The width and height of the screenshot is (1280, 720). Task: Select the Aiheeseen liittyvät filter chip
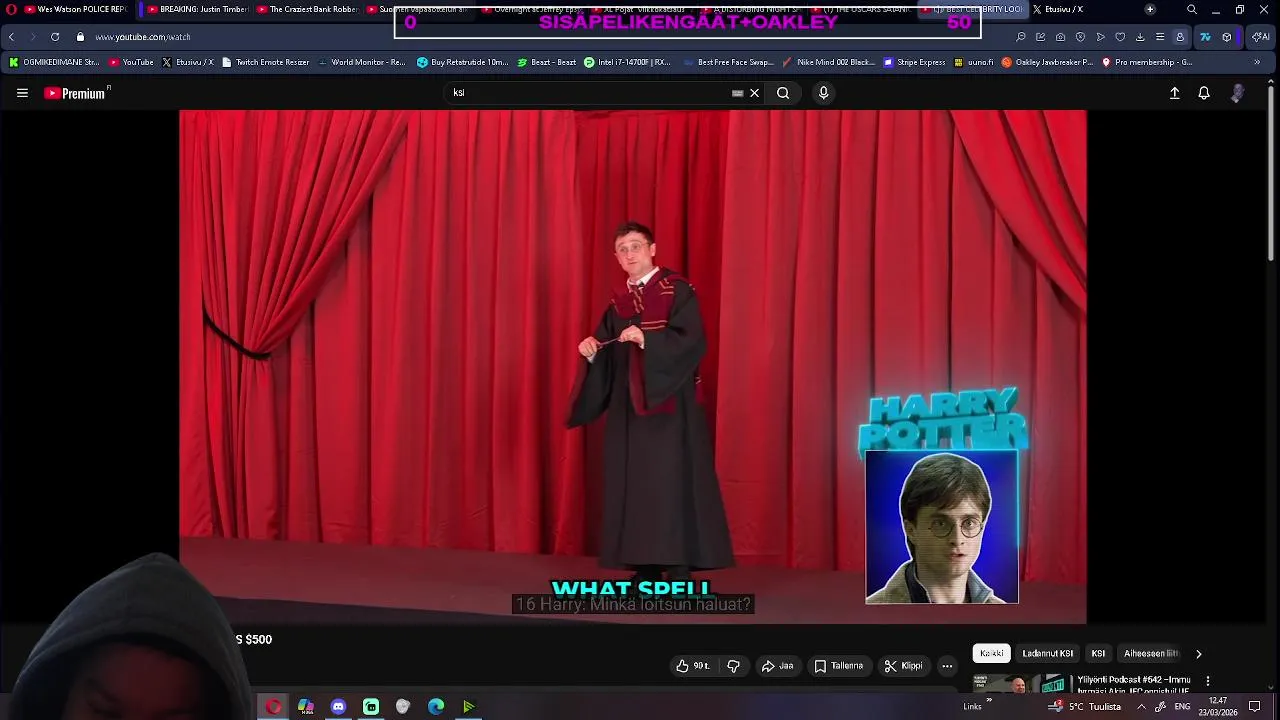(1151, 653)
